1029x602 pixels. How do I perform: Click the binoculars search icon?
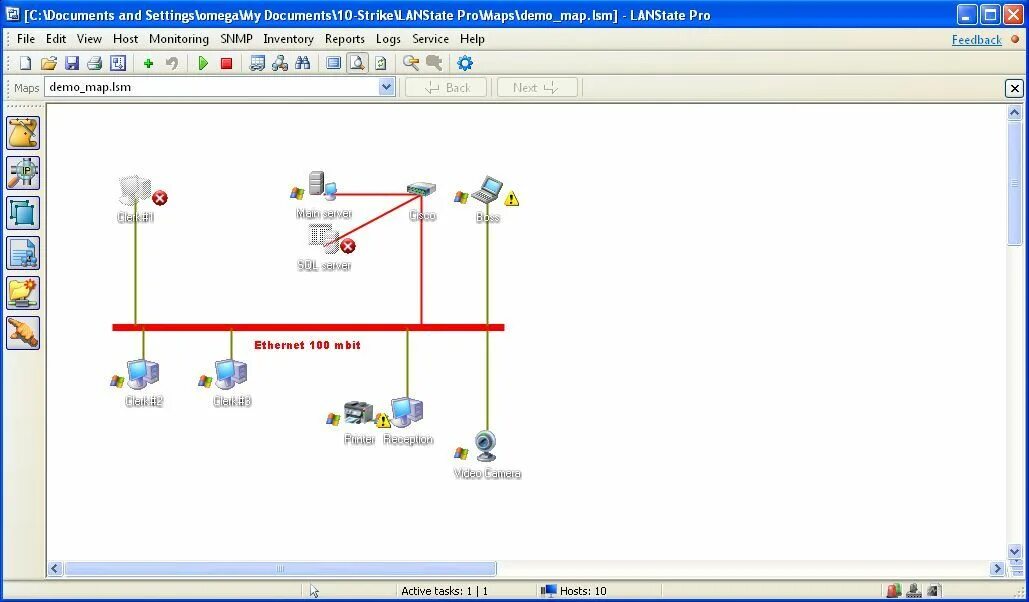coord(303,63)
